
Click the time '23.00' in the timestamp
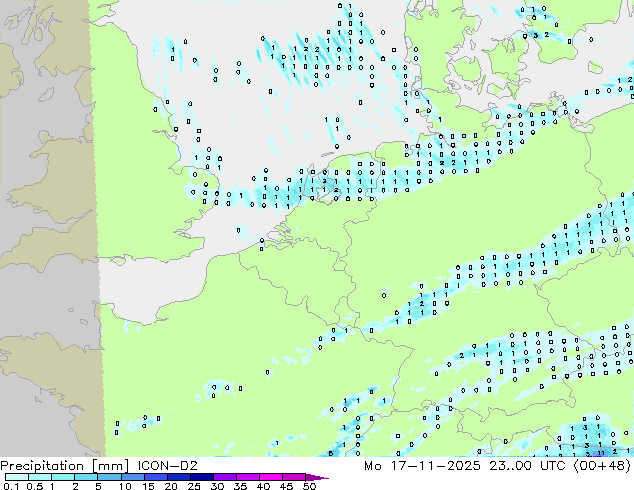[511, 466]
